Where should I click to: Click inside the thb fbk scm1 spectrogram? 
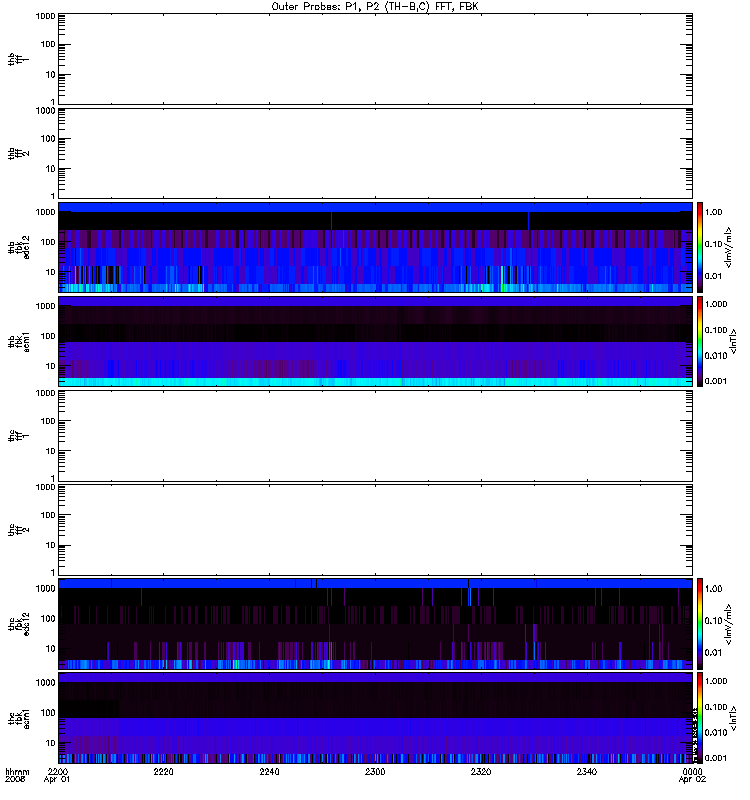coord(375,341)
